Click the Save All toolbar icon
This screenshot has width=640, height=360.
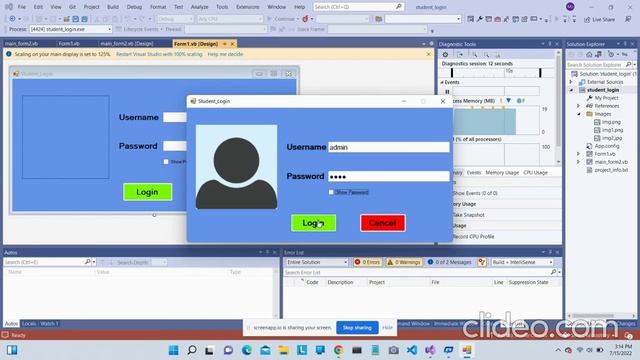click(84, 19)
